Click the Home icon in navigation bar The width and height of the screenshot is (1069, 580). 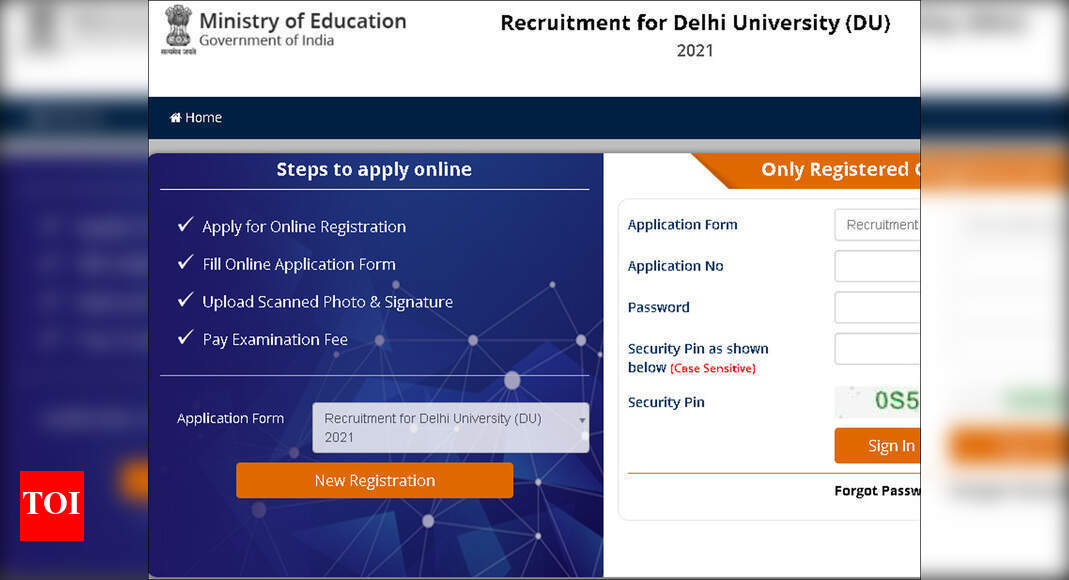click(175, 117)
